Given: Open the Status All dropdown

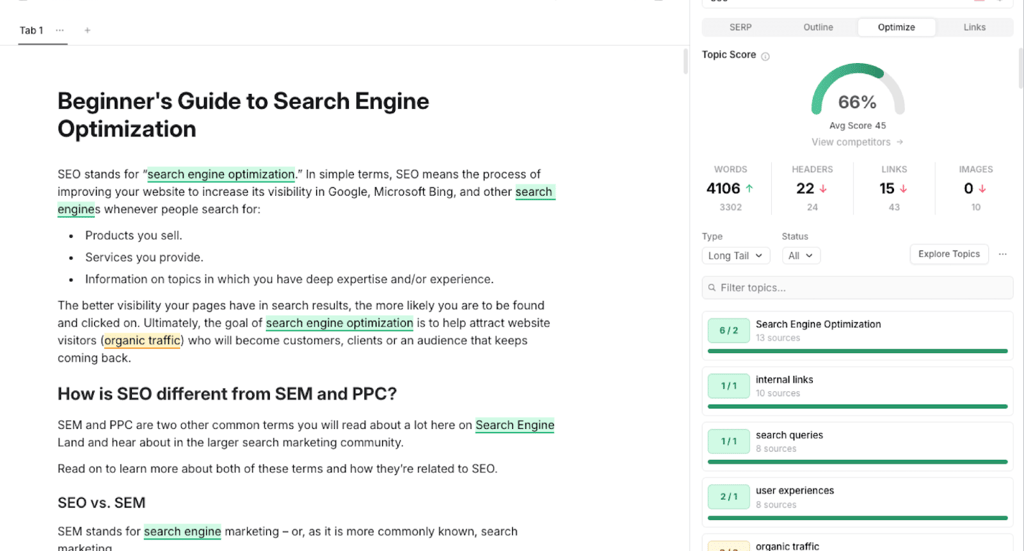Looking at the screenshot, I should (801, 255).
